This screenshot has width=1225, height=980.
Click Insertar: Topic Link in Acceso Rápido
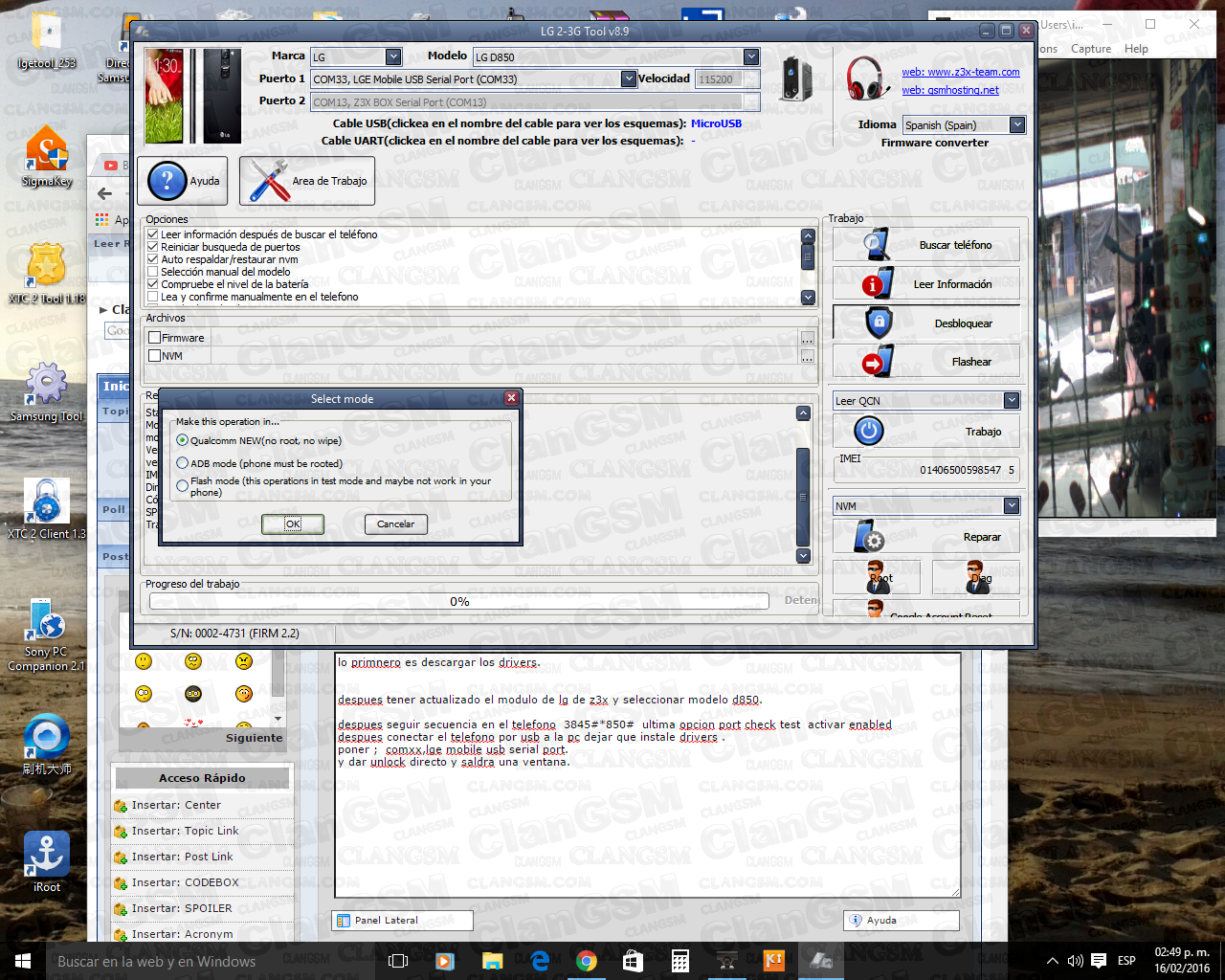click(185, 831)
